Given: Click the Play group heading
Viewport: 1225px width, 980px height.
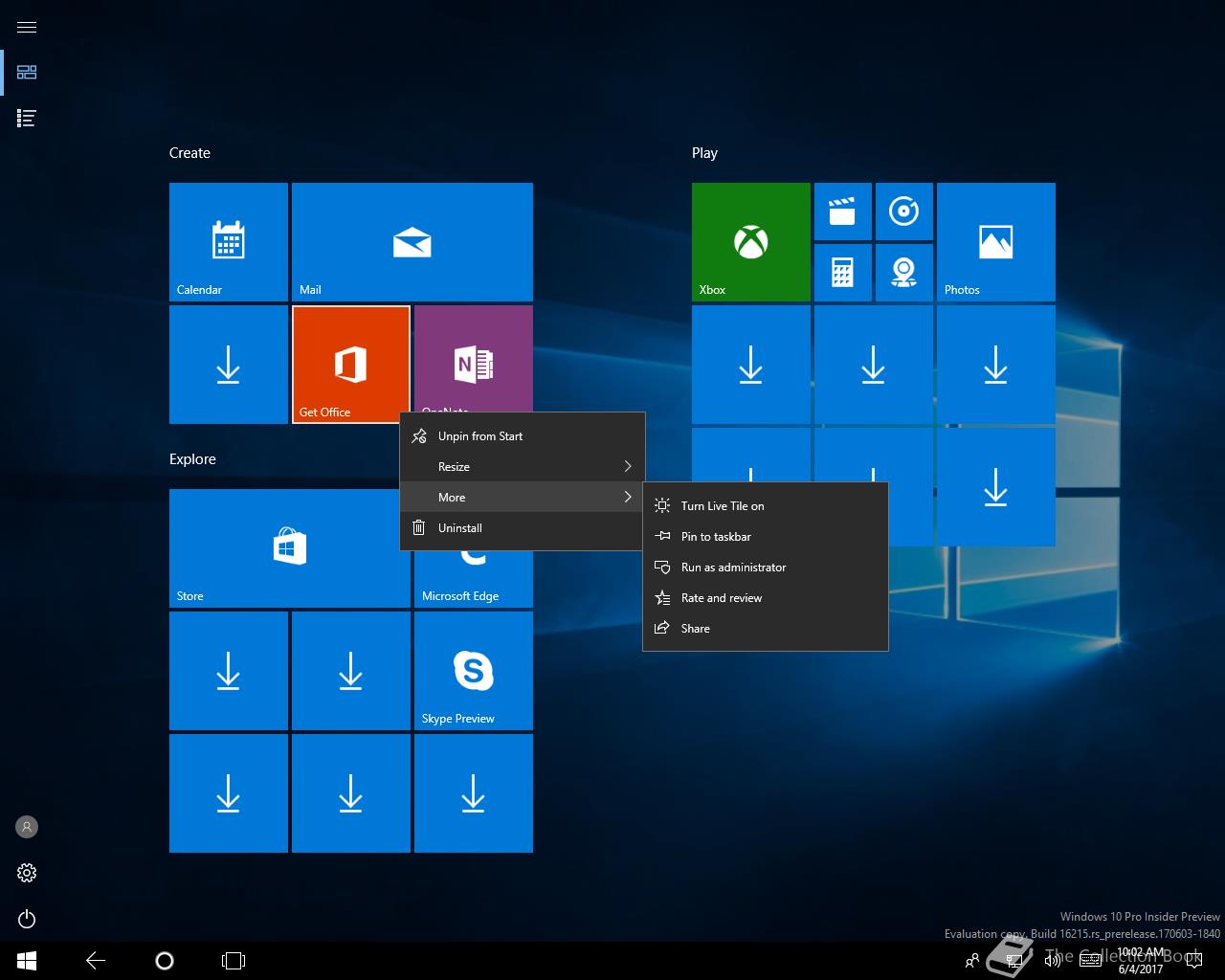Looking at the screenshot, I should 704,153.
